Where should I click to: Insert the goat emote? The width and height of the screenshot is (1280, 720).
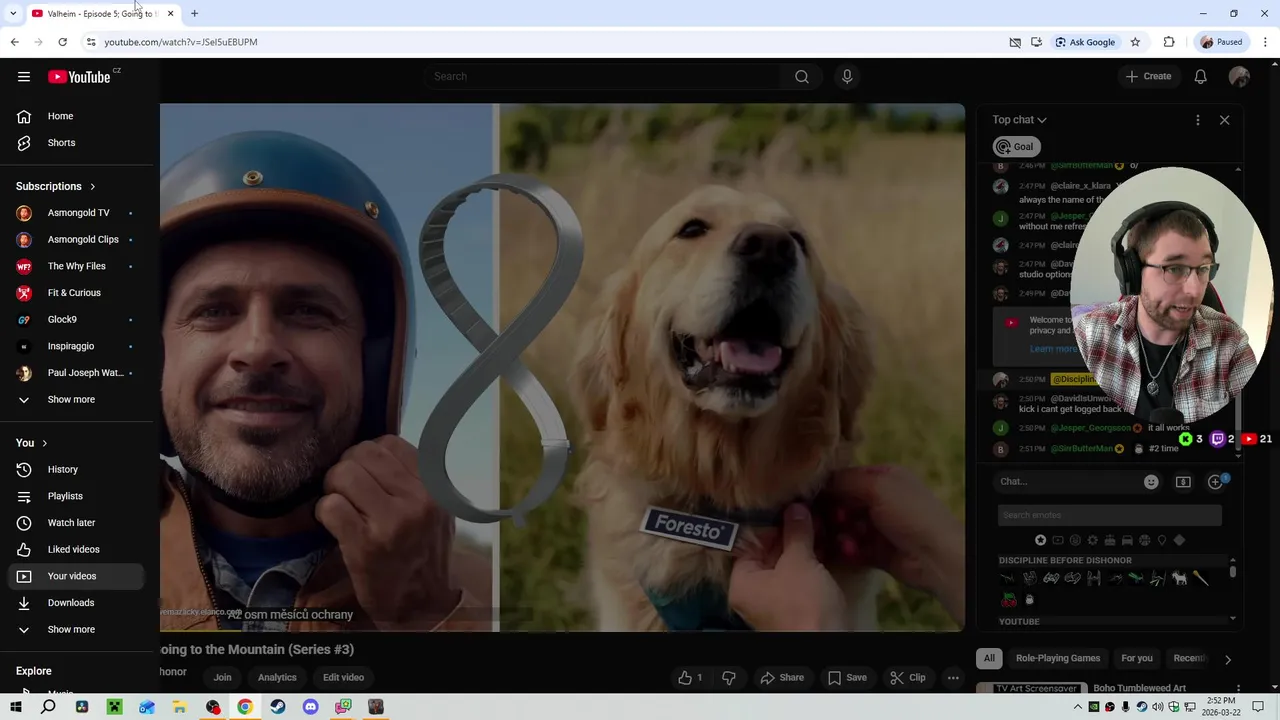1179,578
